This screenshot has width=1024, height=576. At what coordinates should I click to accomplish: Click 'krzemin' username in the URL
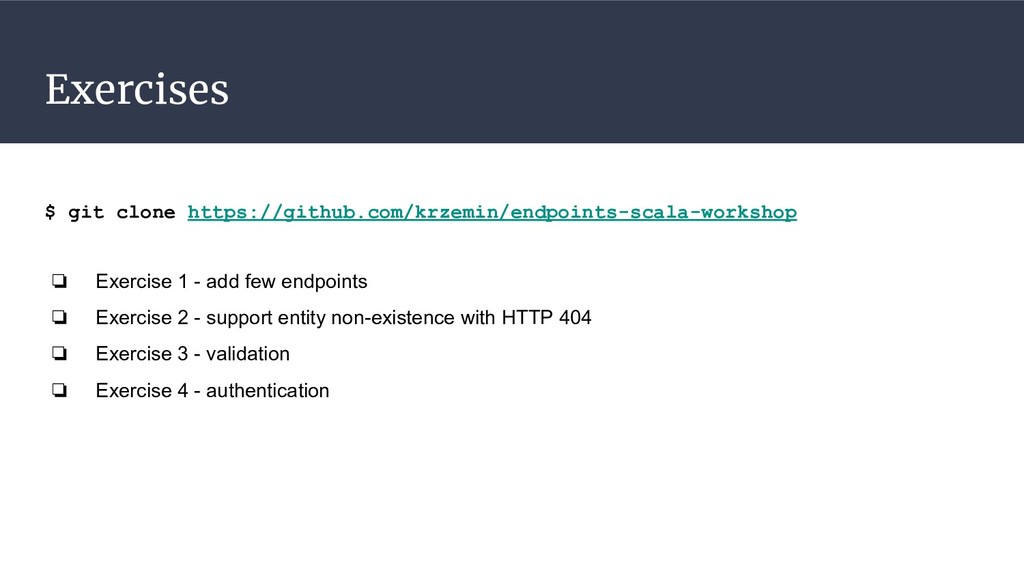pos(457,212)
